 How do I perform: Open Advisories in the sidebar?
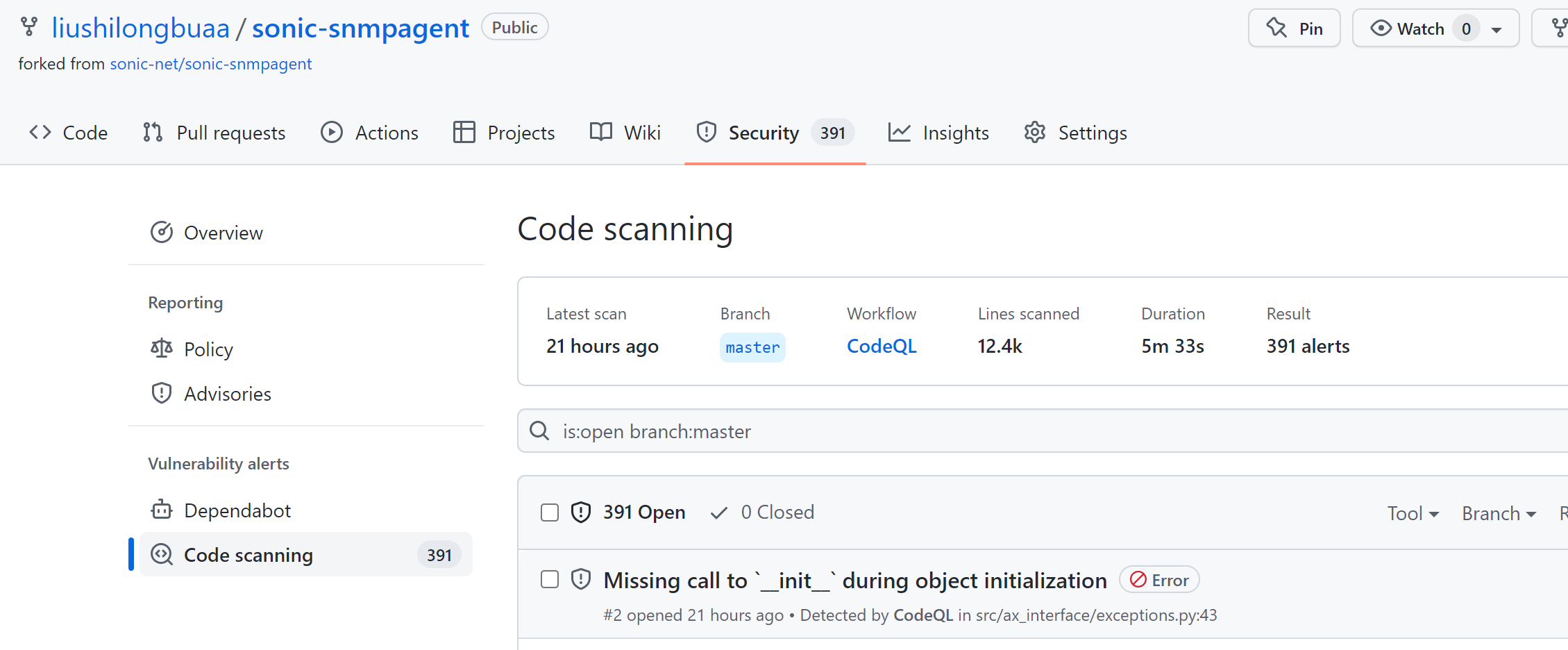point(306,393)
